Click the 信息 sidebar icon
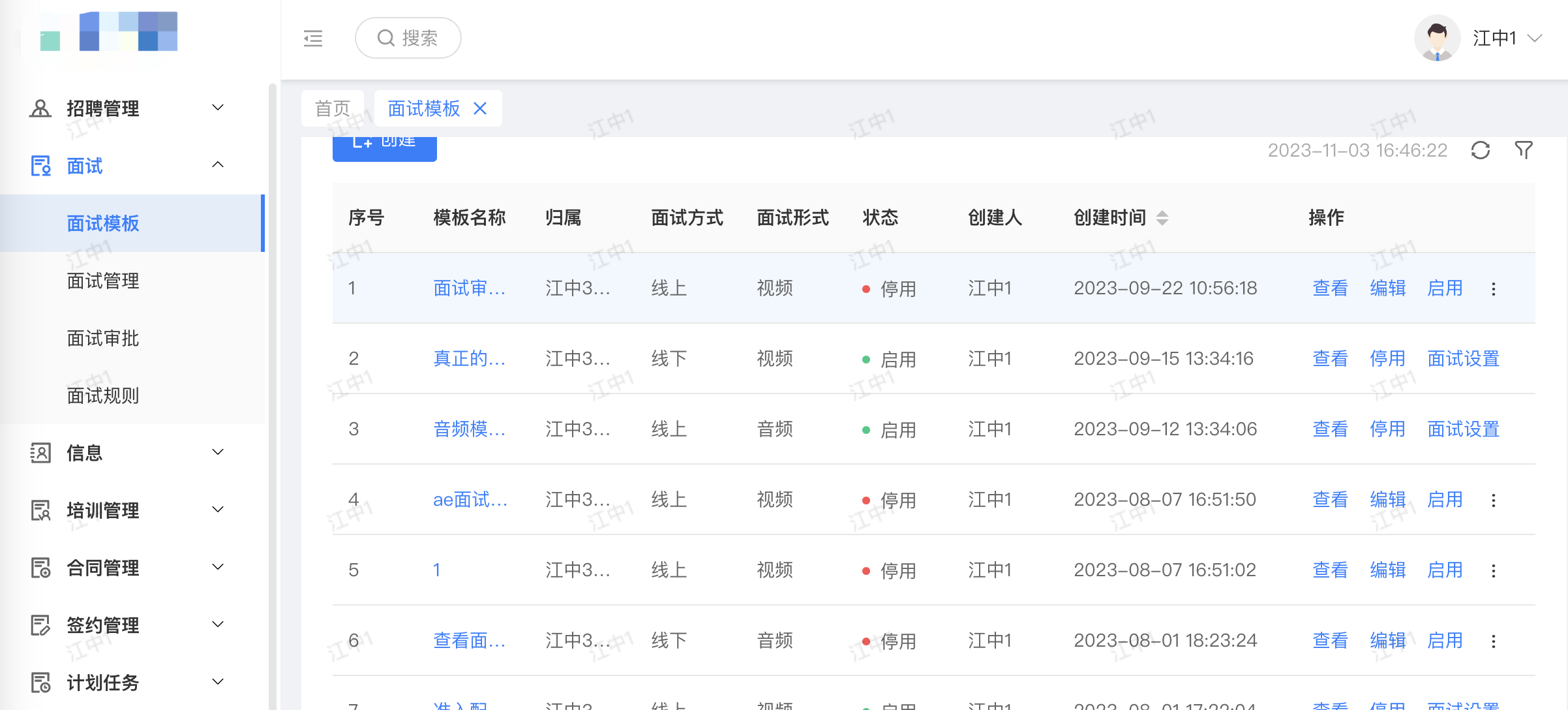 point(40,453)
